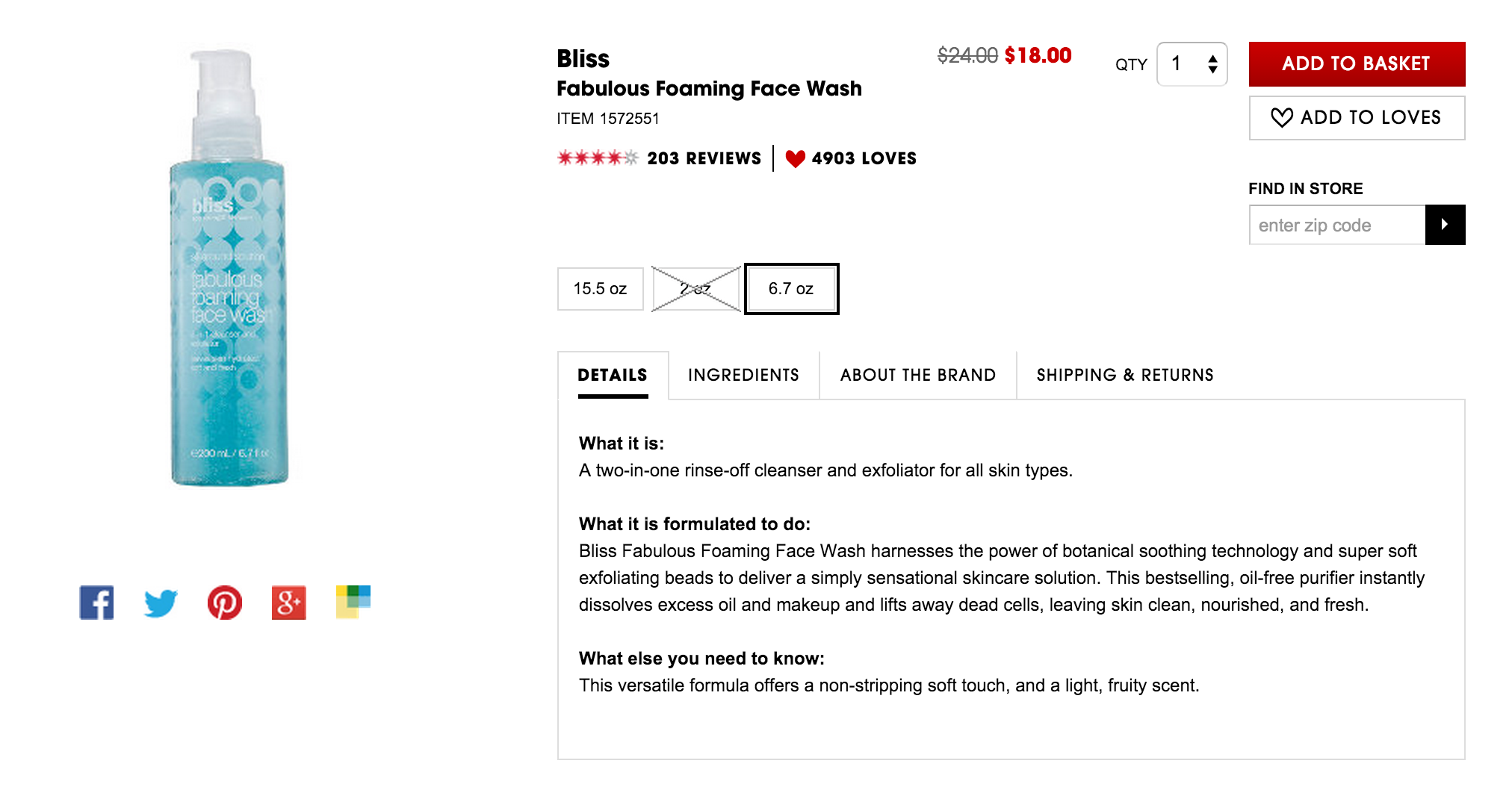Click the unavailable 2 oz size option
Viewport: 1512px width, 787px height.
tap(695, 289)
